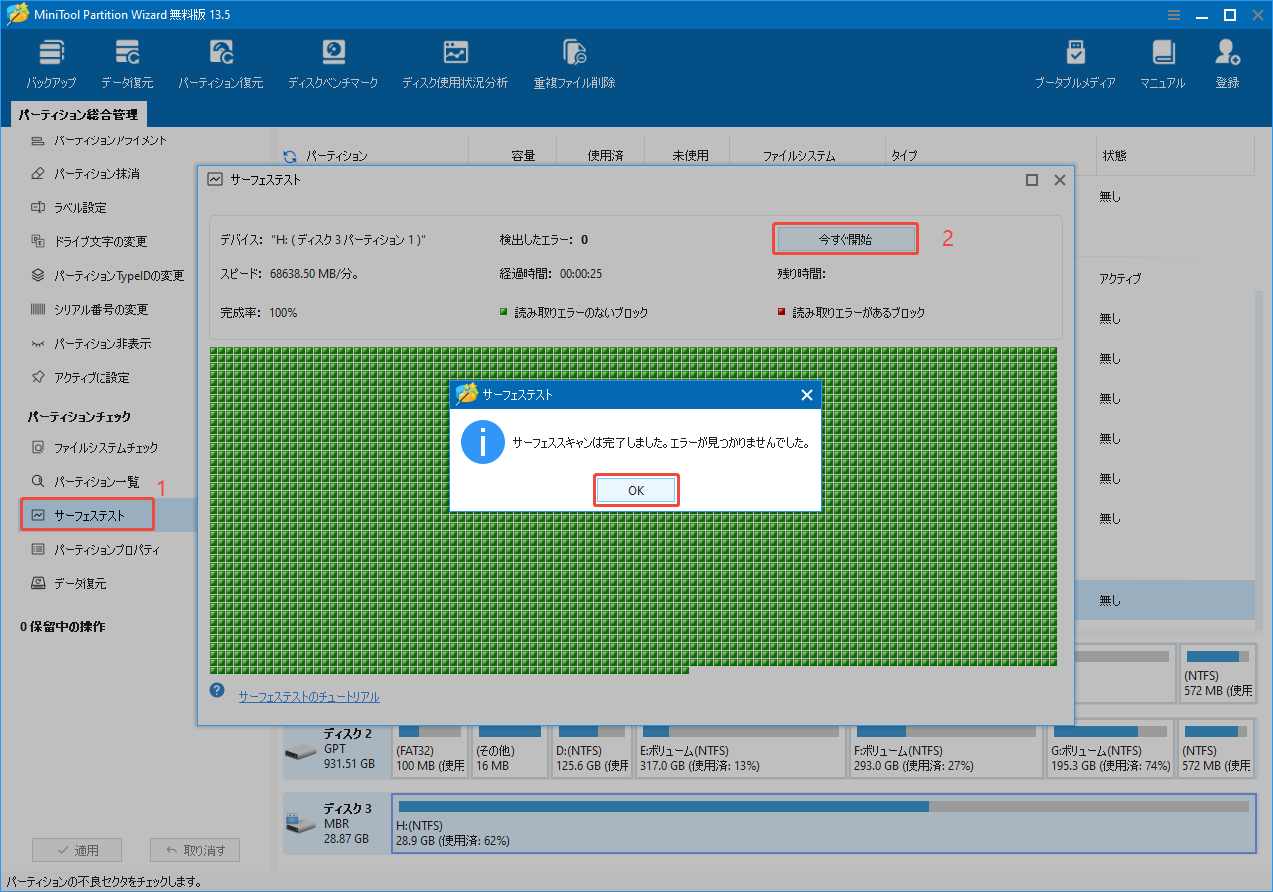Confirm with the OK button
The height and width of the screenshot is (892, 1273).
point(635,489)
